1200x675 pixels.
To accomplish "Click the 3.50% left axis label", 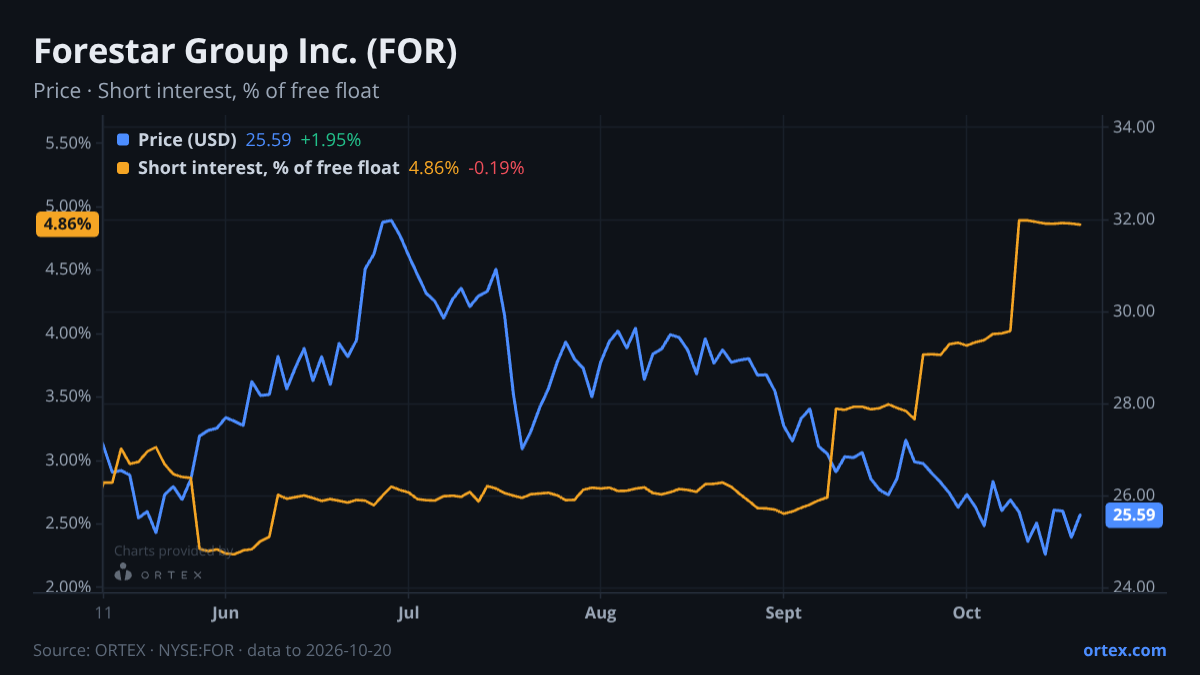I will tap(69, 397).
